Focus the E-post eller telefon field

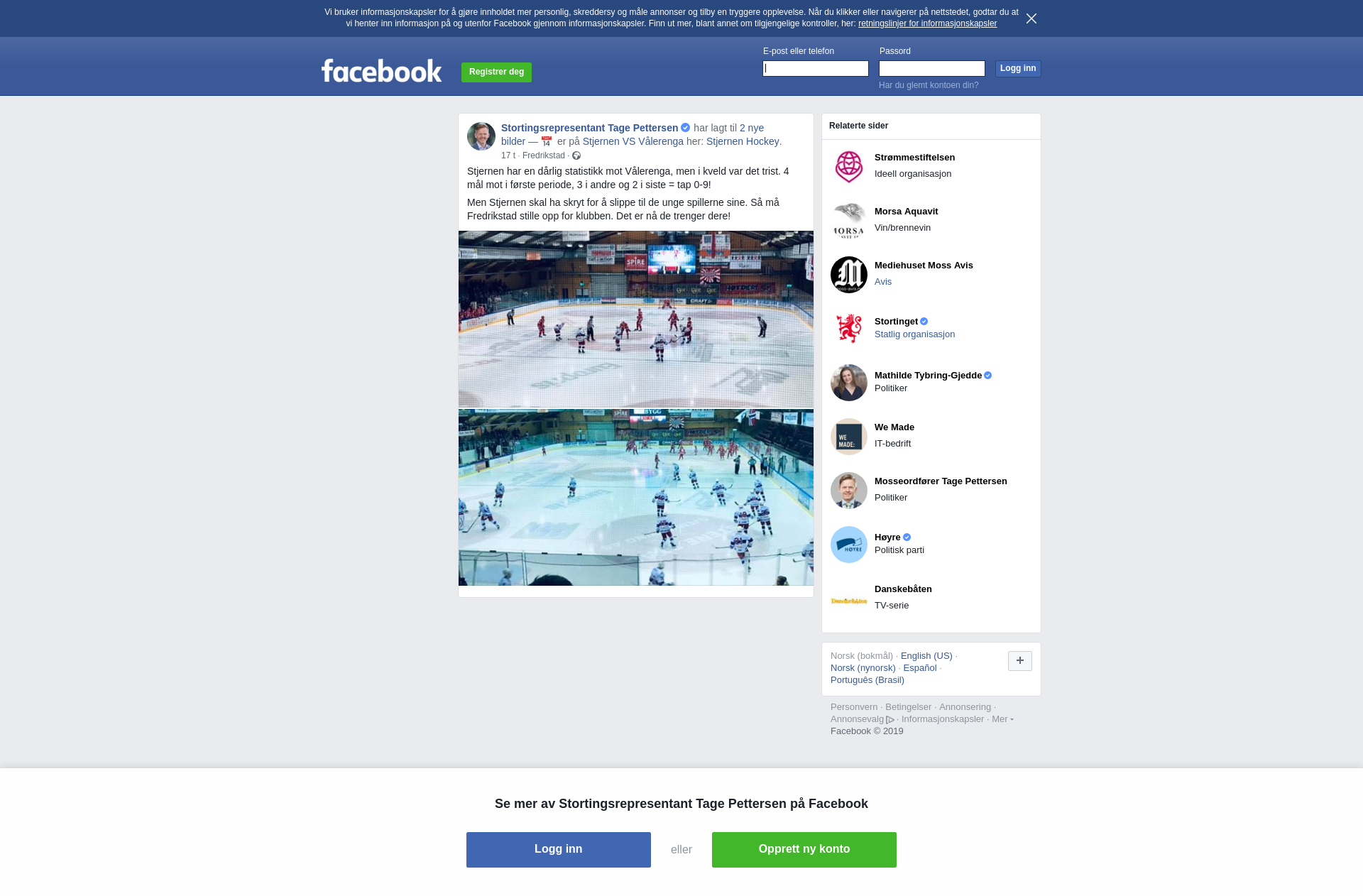click(x=816, y=69)
